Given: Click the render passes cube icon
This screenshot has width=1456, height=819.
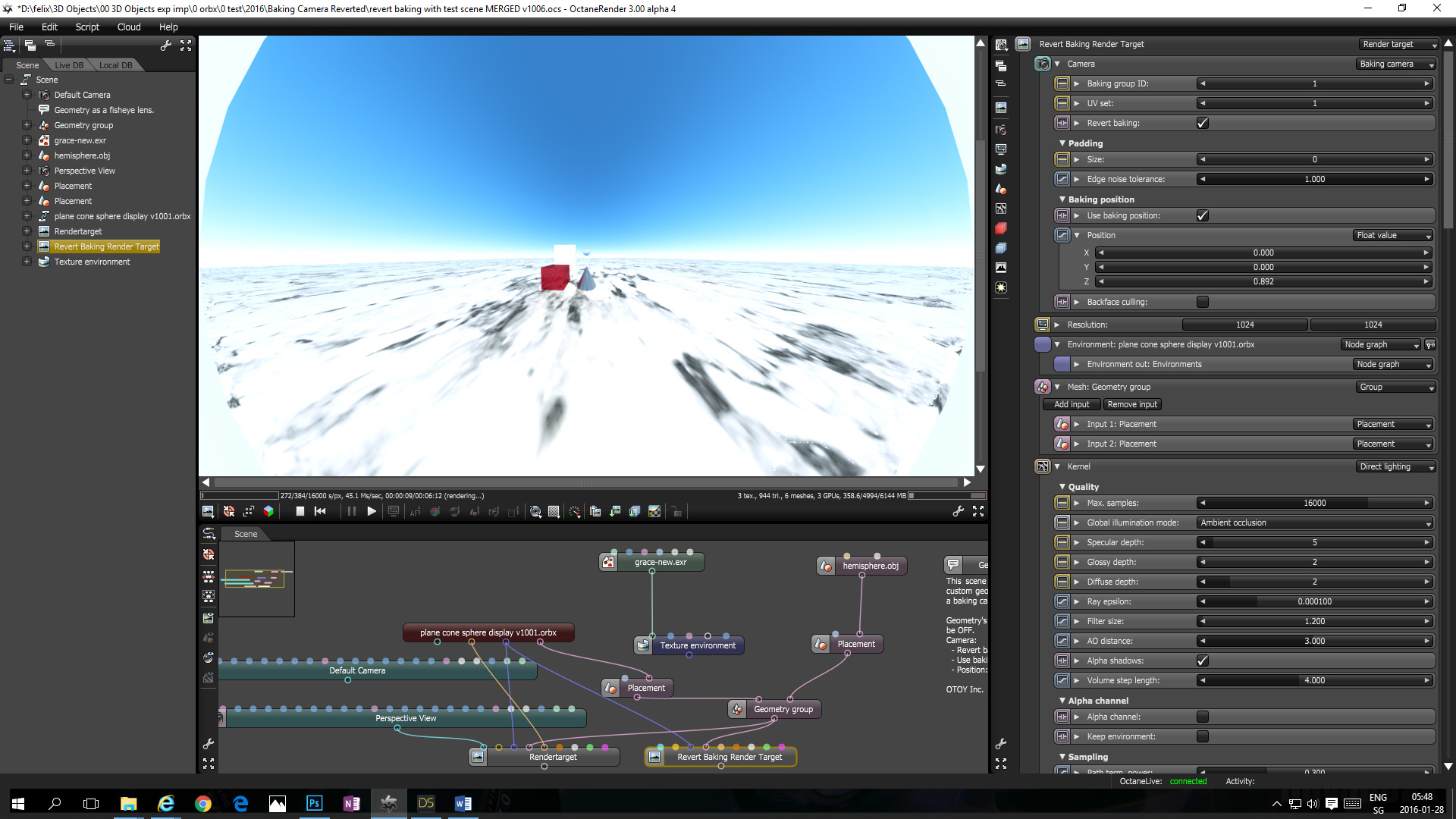Looking at the screenshot, I should 268,512.
